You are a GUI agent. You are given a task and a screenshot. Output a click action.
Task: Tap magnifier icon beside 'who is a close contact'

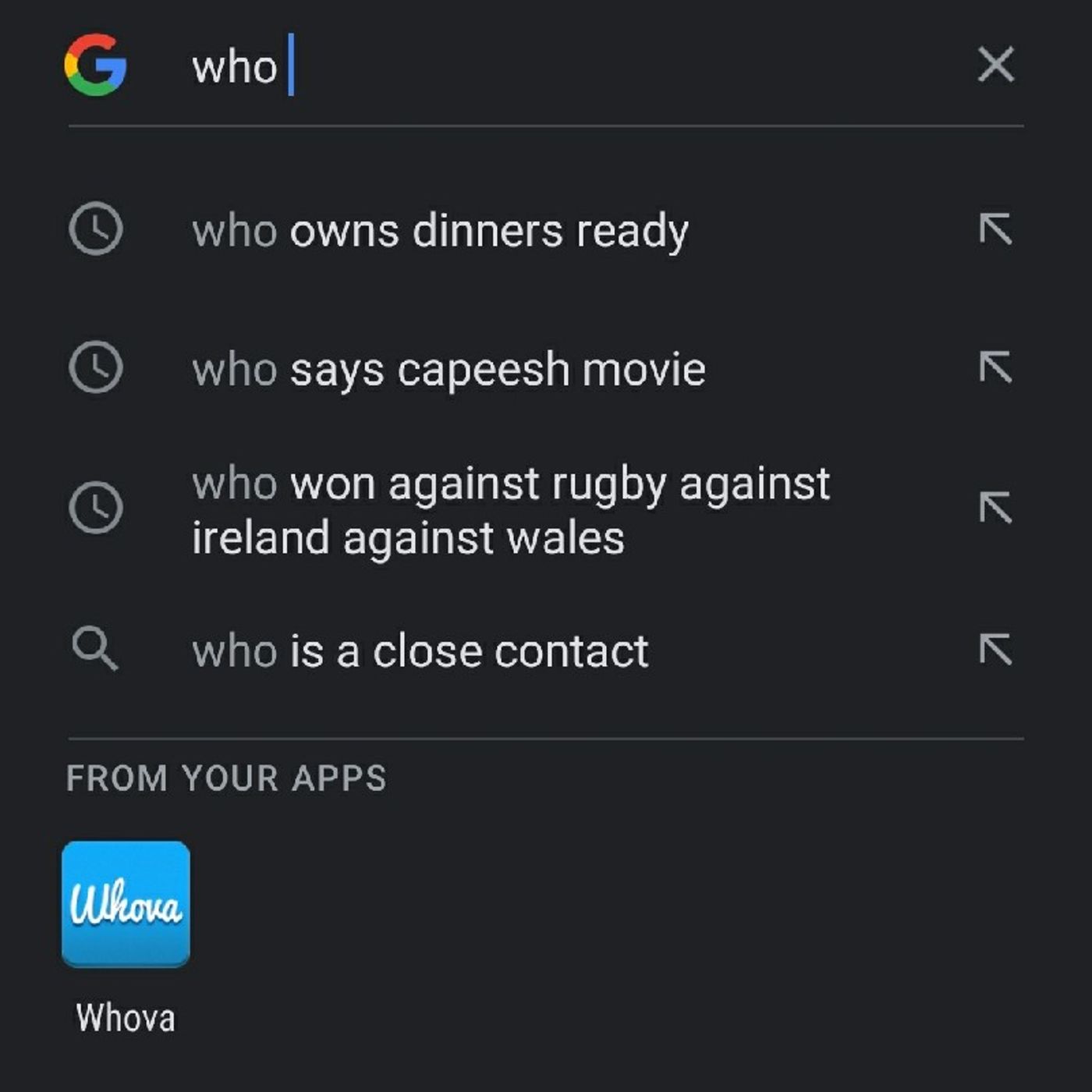pyautogui.click(x=95, y=649)
